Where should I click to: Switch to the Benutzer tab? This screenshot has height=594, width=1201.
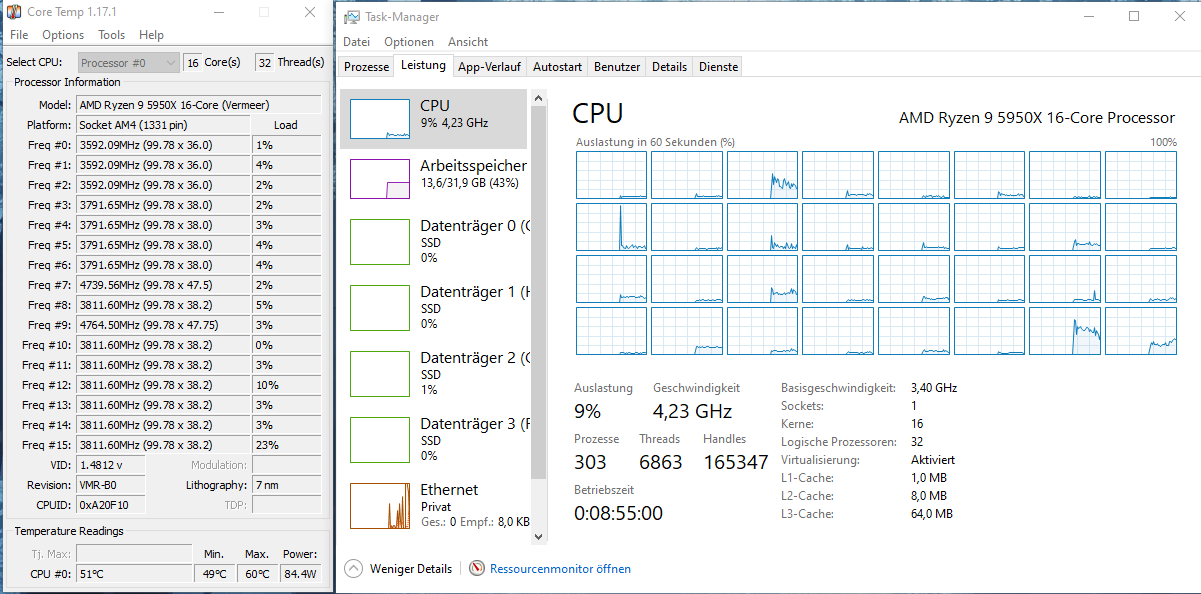pos(617,67)
